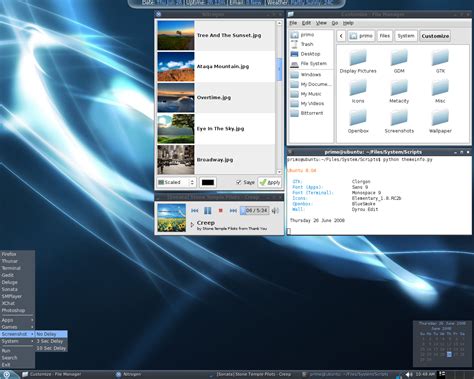
Task: Open the Screenshots folder
Action: pos(399,122)
